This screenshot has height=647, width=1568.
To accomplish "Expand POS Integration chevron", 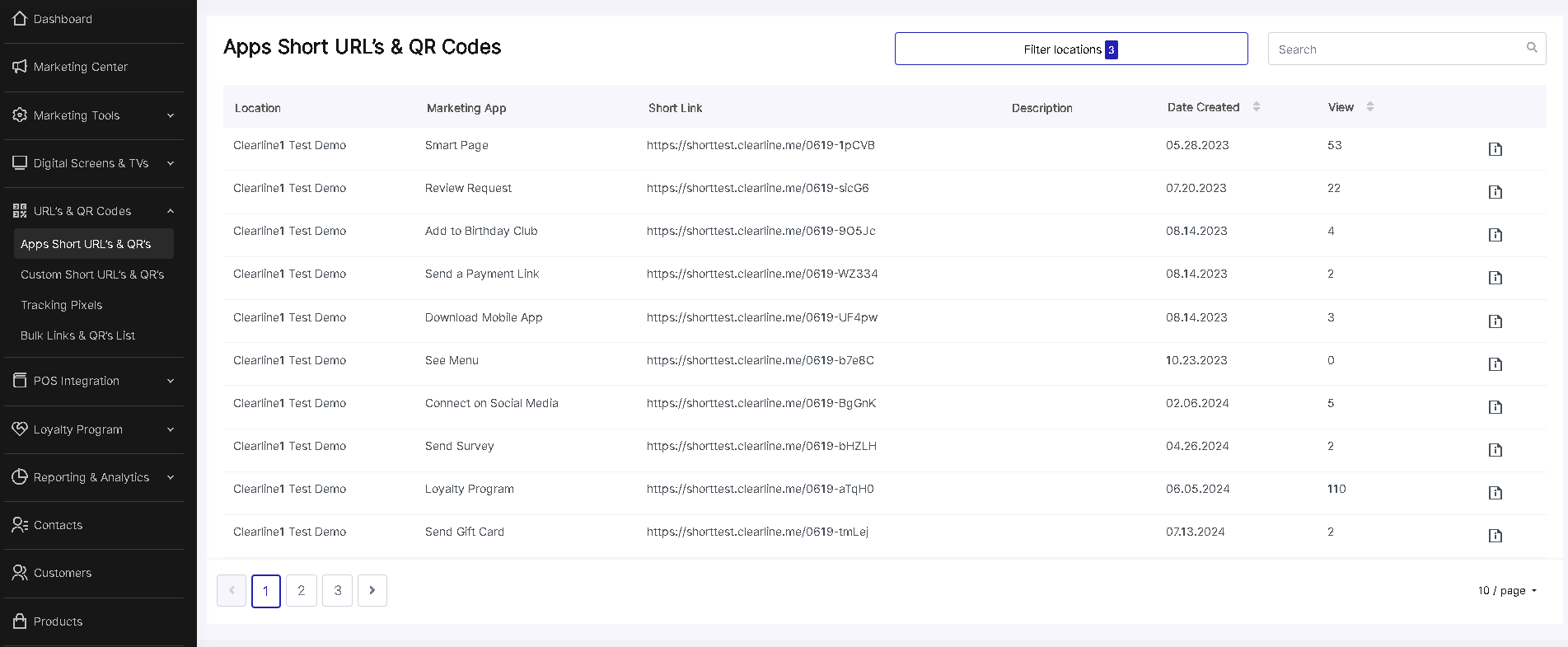I will tap(171, 381).
